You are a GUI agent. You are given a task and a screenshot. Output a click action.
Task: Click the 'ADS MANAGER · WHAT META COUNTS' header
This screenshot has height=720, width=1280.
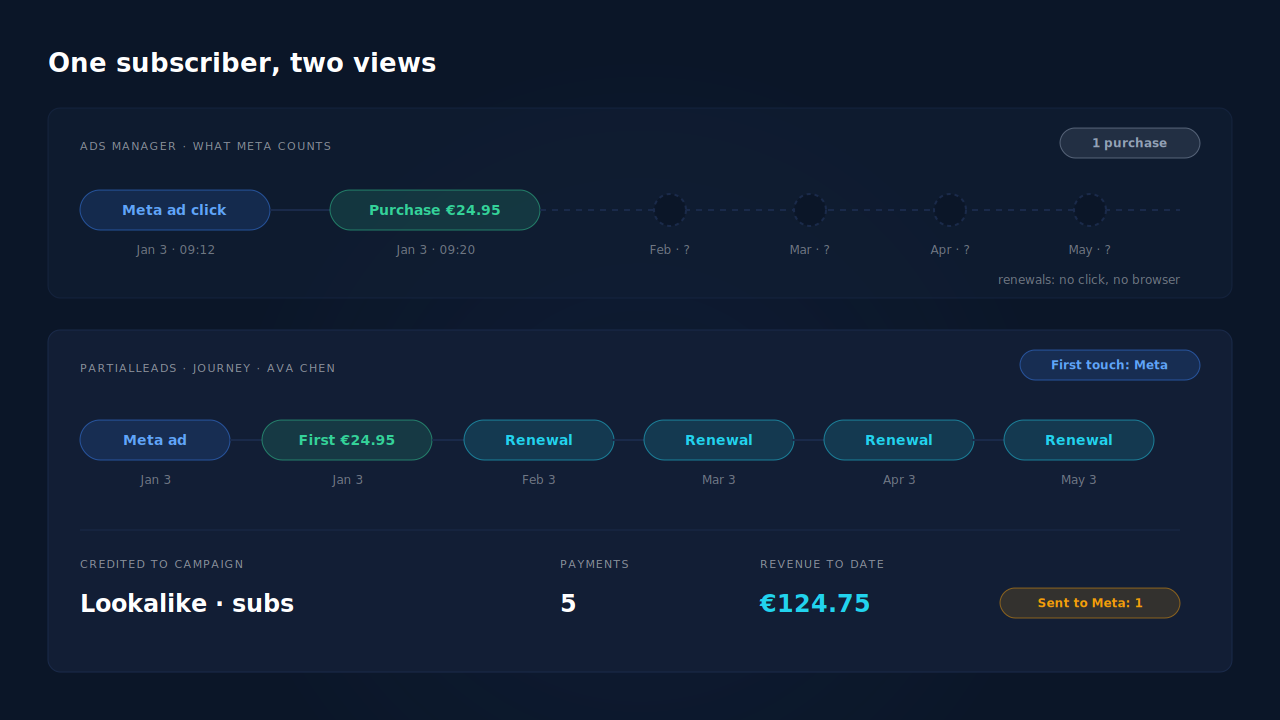pyautogui.click(x=206, y=147)
